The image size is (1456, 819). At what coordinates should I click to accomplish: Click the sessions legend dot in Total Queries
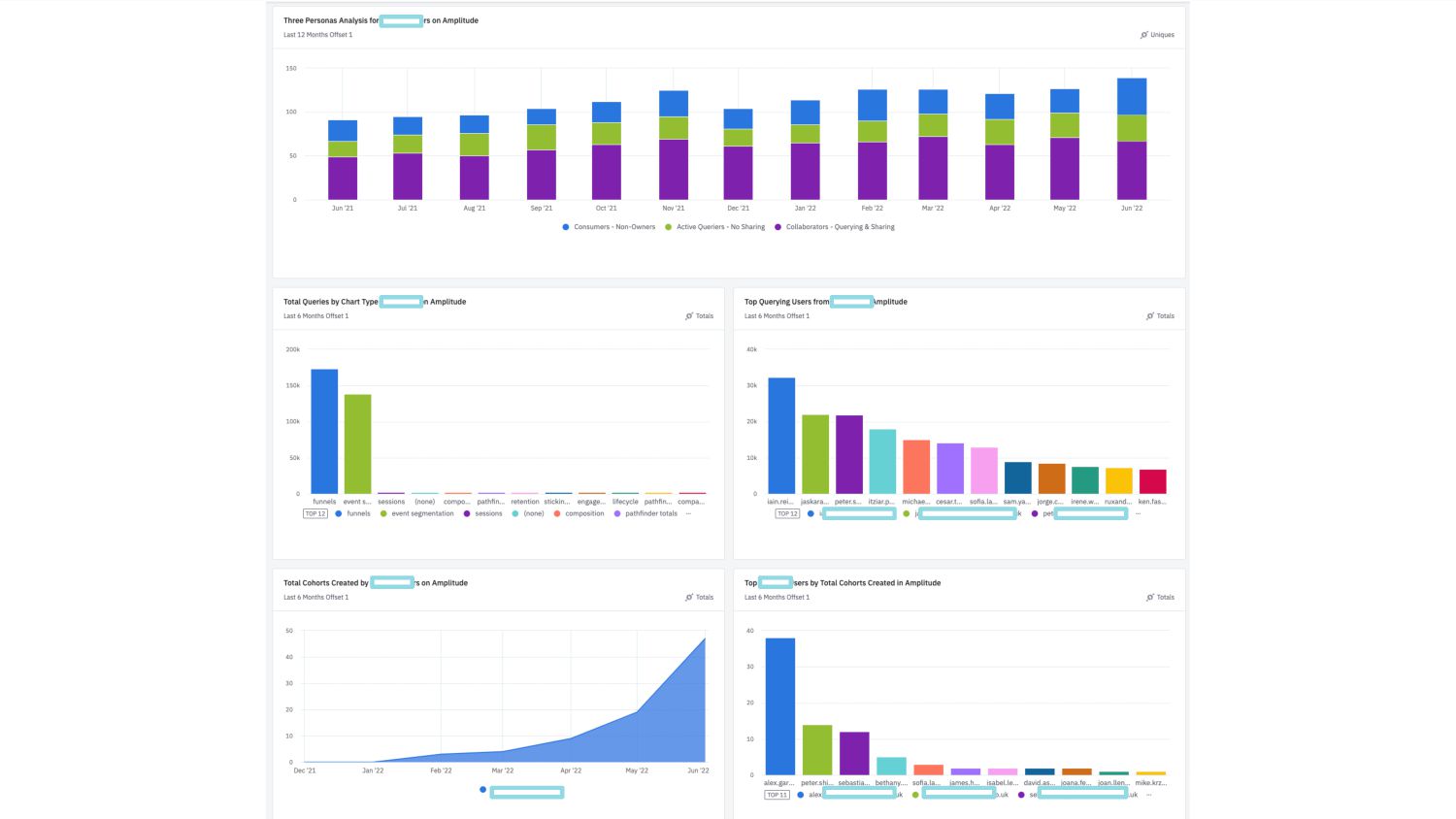click(x=467, y=513)
